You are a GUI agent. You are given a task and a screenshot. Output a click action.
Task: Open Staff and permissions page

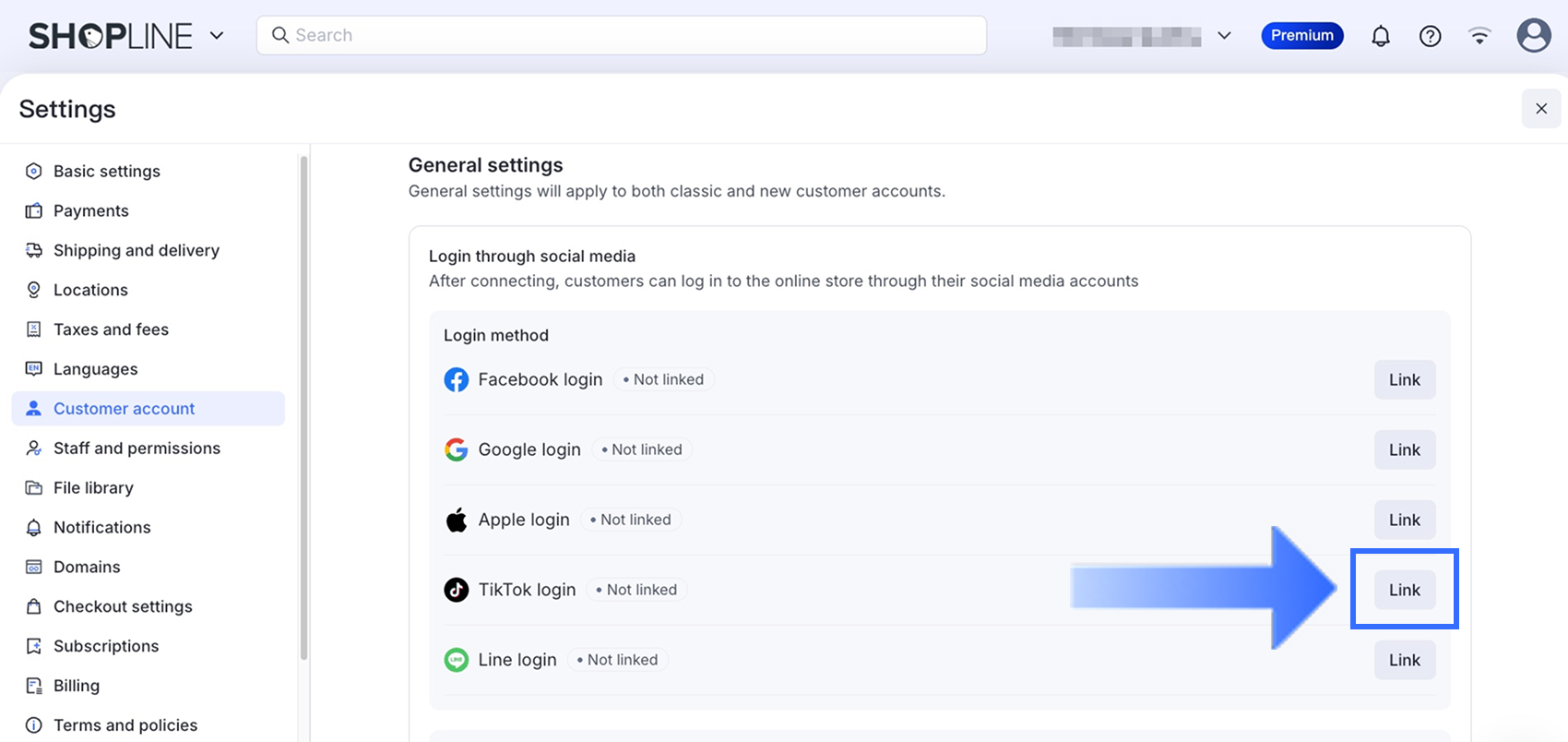137,448
